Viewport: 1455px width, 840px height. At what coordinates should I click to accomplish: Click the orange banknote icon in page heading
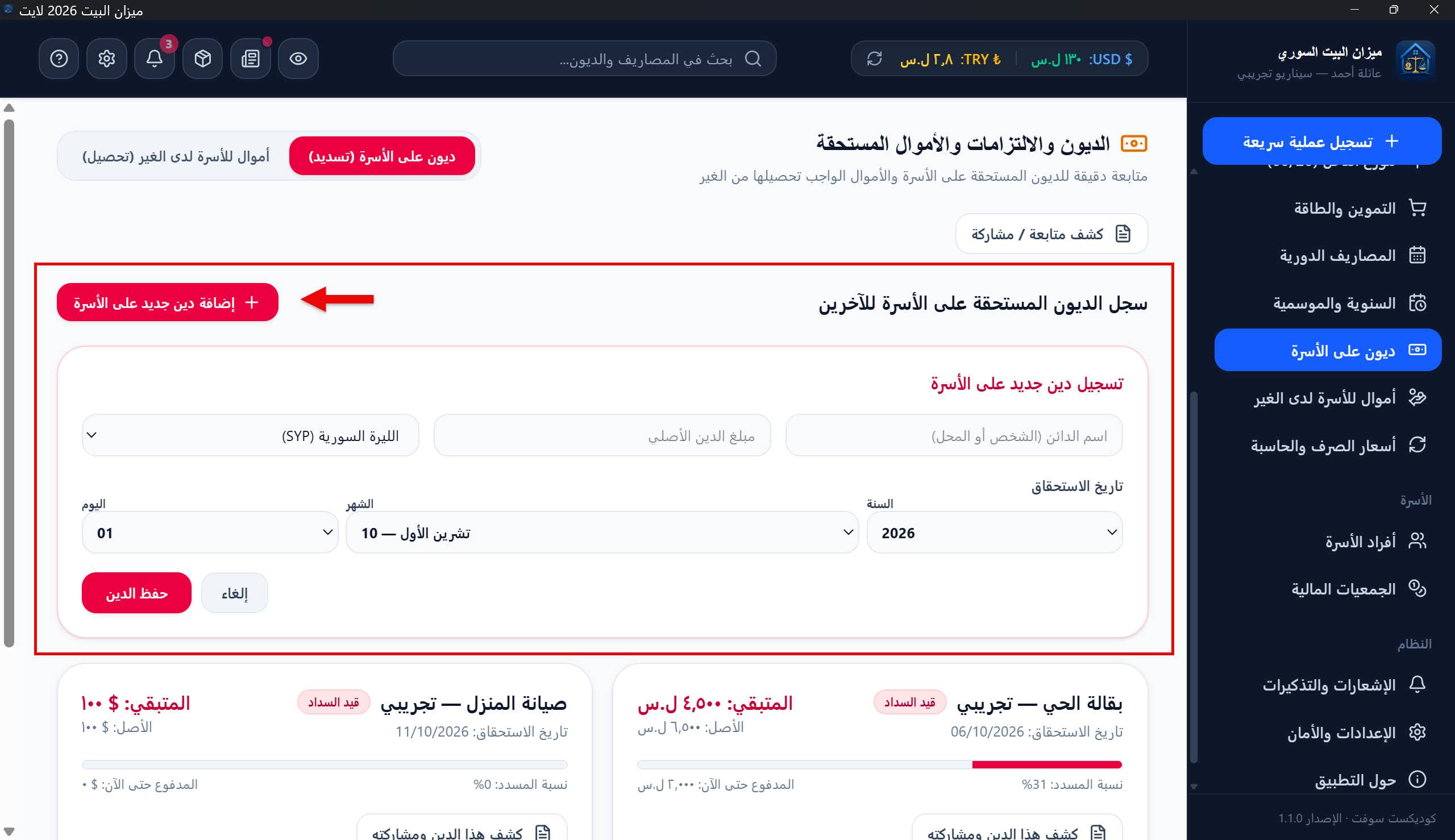click(x=1134, y=143)
